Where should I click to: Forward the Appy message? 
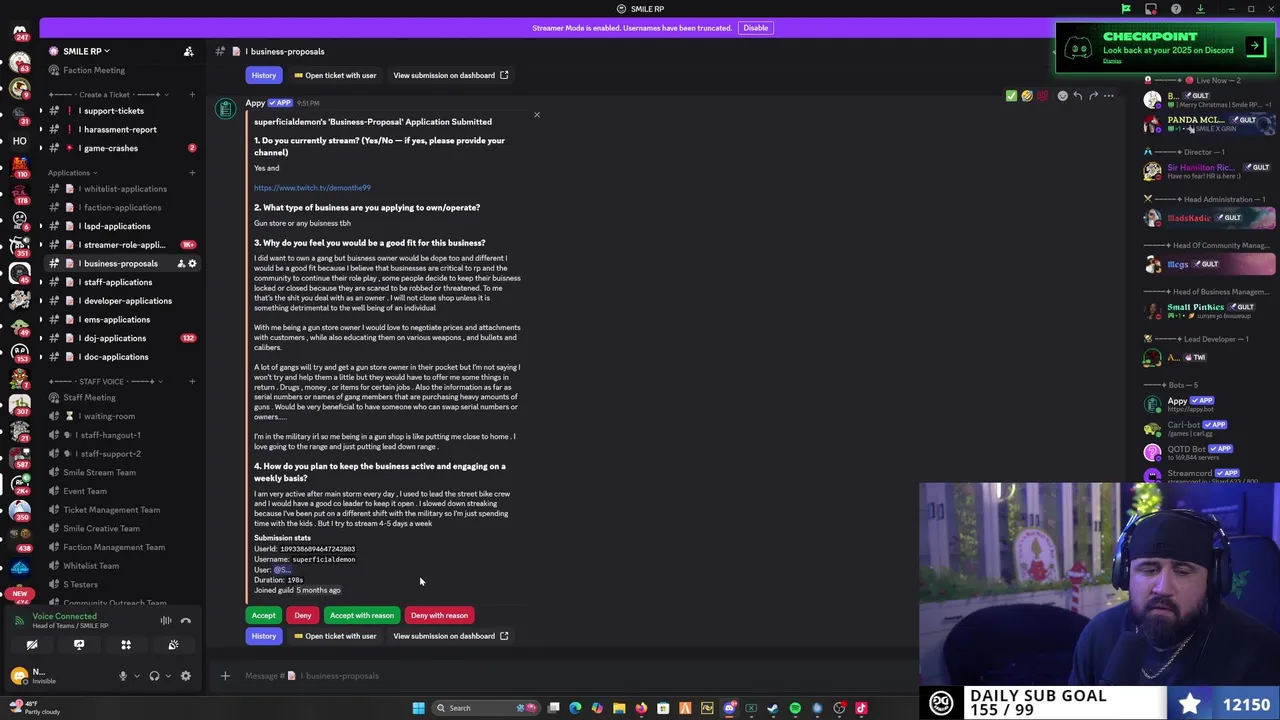click(x=1093, y=96)
